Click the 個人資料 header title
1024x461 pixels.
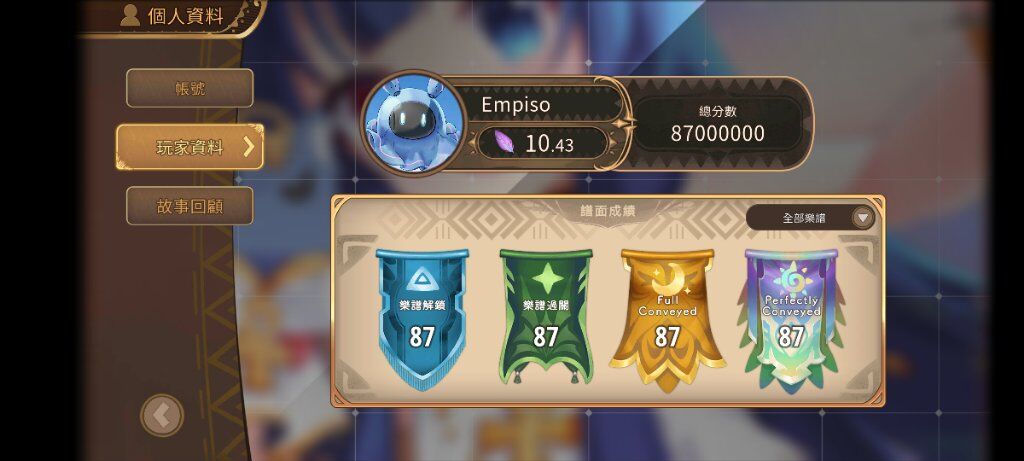point(185,16)
